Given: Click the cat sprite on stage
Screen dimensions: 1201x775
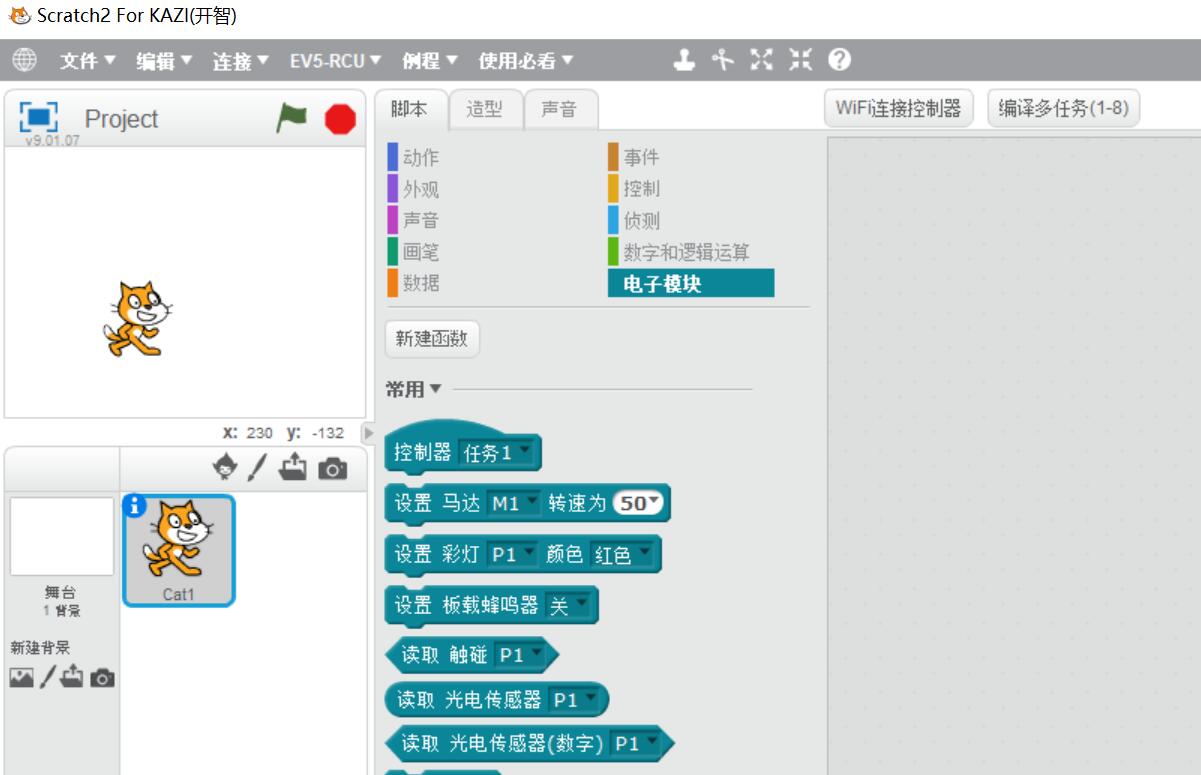Looking at the screenshot, I should tap(137, 318).
